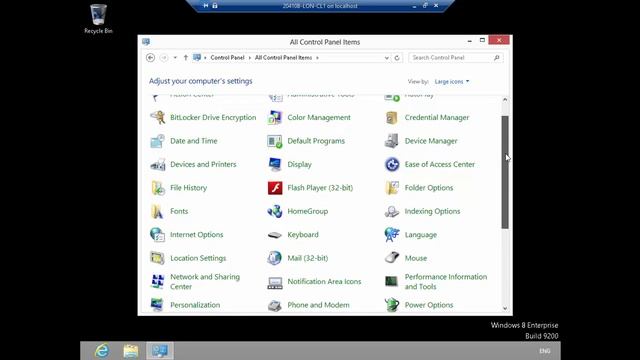Launch Internet Explorer from the taskbar

click(x=102, y=351)
